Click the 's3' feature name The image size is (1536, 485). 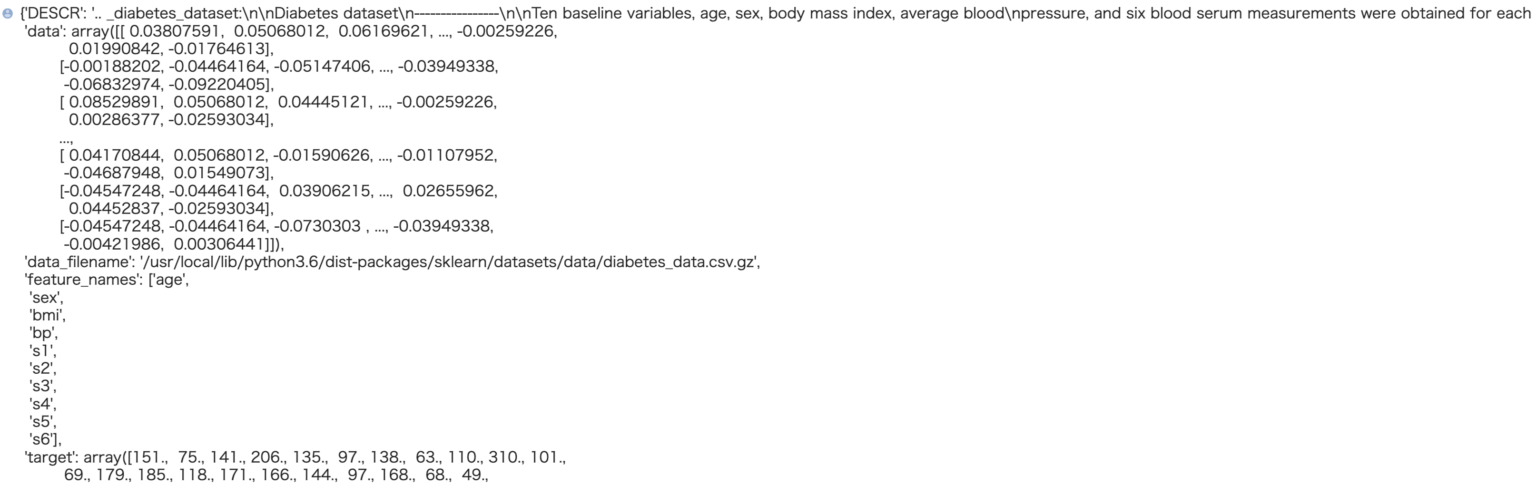tap(43, 385)
